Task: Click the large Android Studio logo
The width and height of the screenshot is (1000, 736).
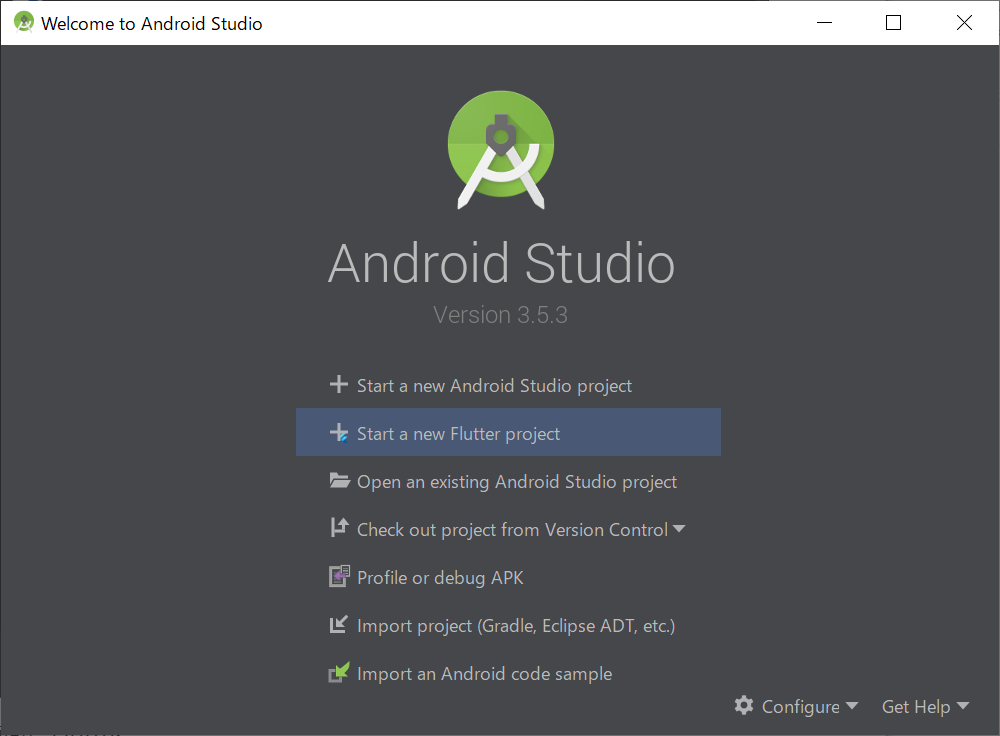Action: point(501,150)
